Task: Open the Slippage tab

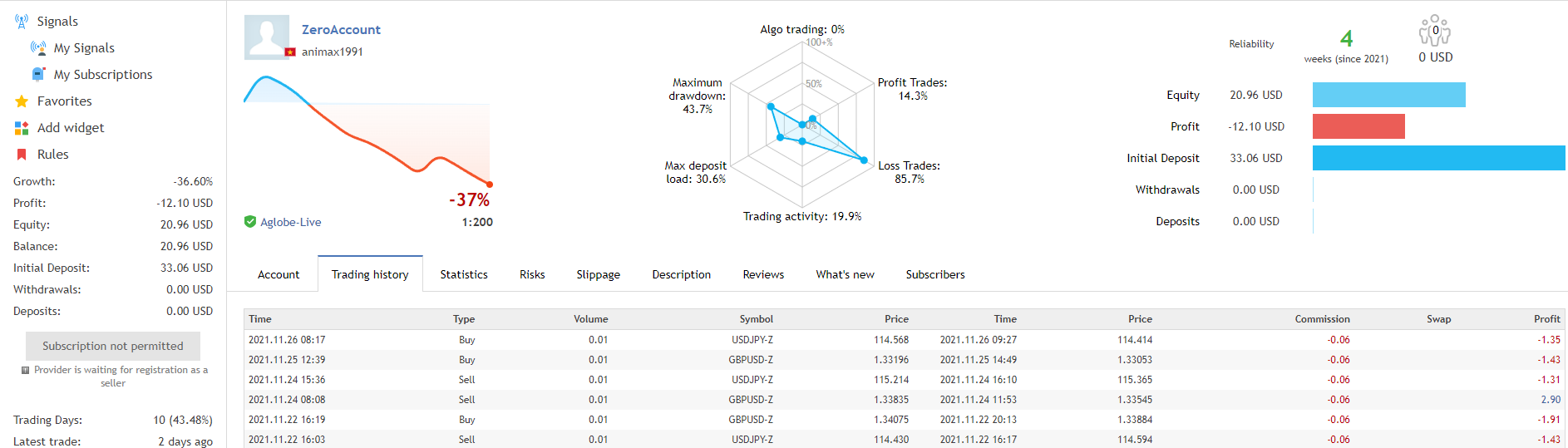Action: (x=599, y=274)
